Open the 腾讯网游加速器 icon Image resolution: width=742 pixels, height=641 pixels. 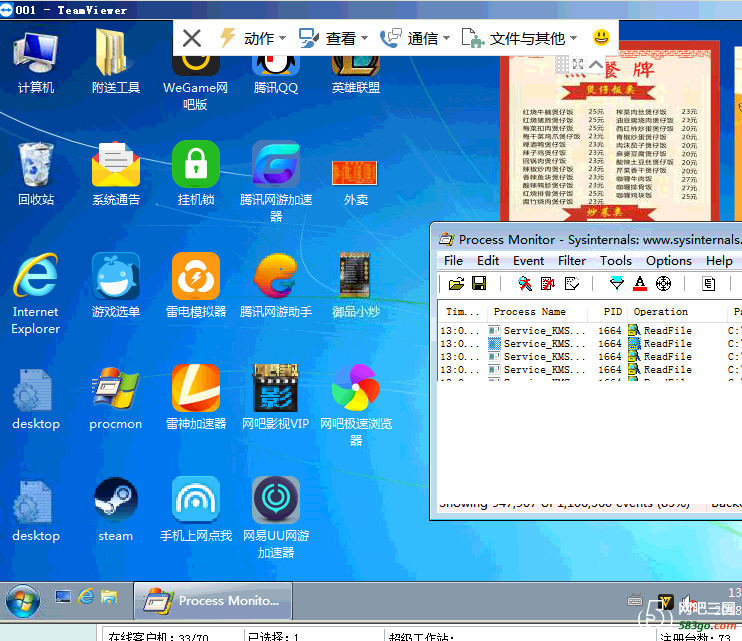(276, 182)
